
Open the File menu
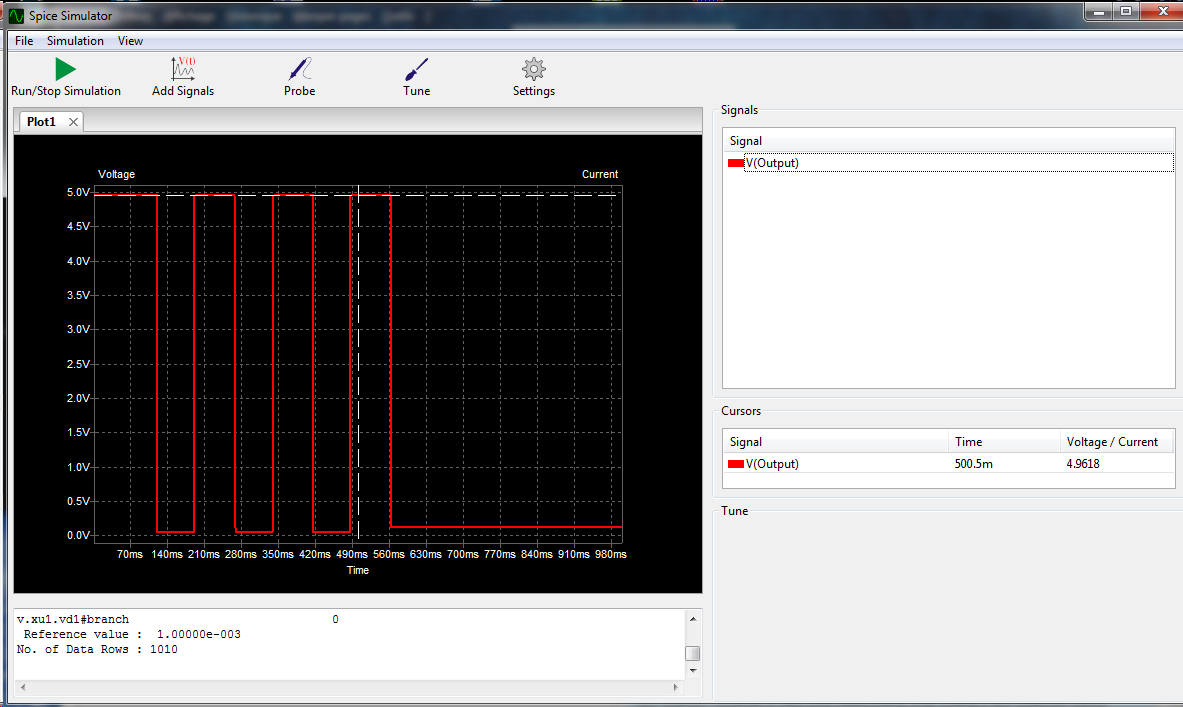[x=24, y=41]
